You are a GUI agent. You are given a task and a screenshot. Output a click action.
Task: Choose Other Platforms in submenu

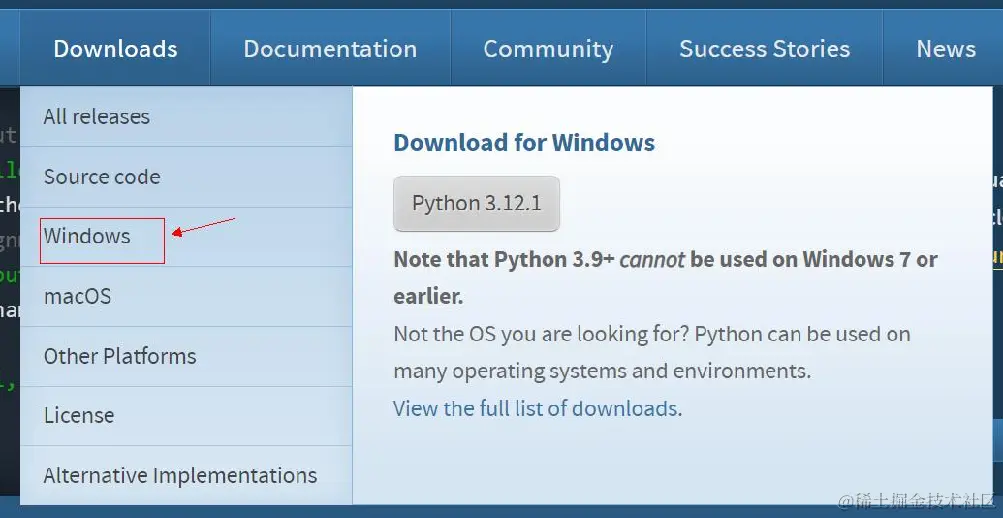[186, 356]
